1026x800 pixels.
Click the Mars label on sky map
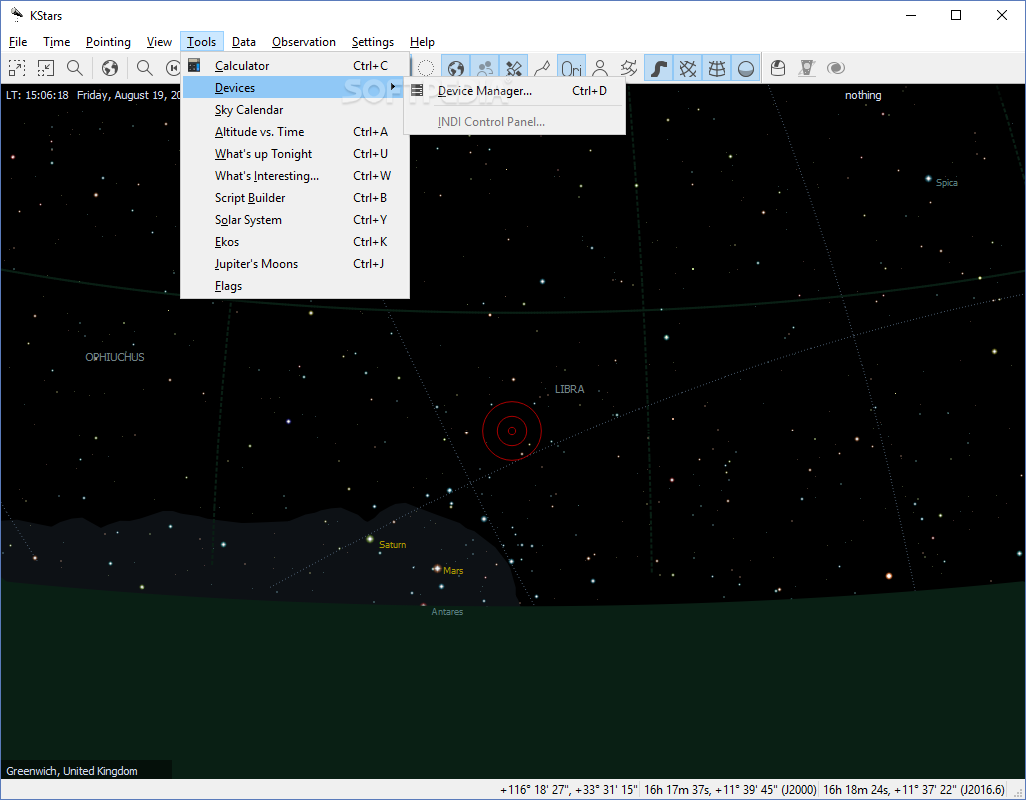[453, 571]
